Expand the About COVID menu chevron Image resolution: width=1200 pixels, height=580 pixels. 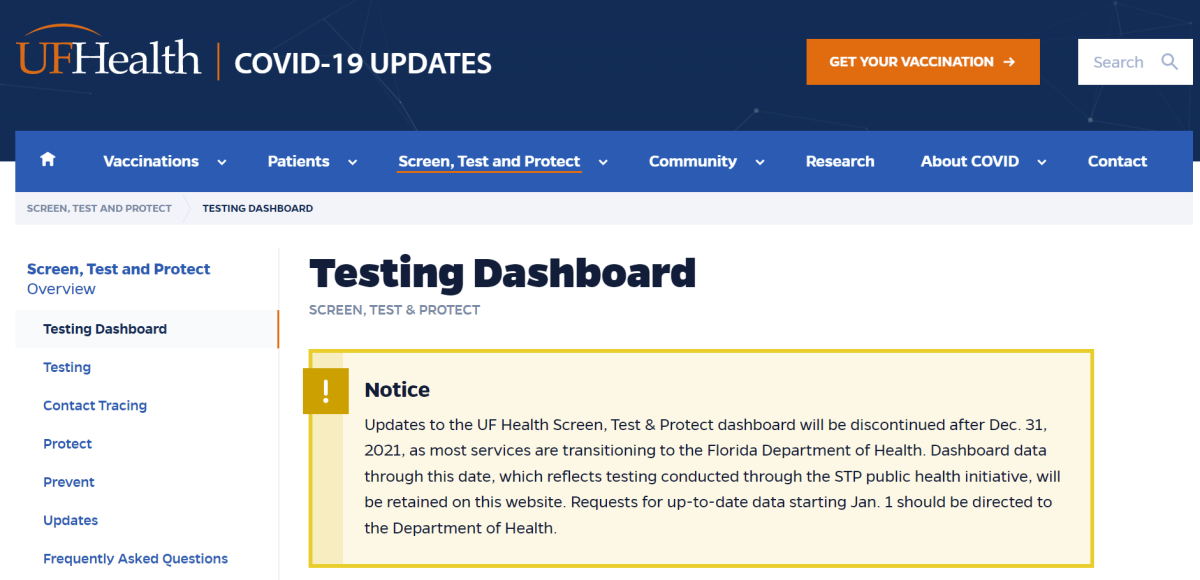click(x=1042, y=162)
